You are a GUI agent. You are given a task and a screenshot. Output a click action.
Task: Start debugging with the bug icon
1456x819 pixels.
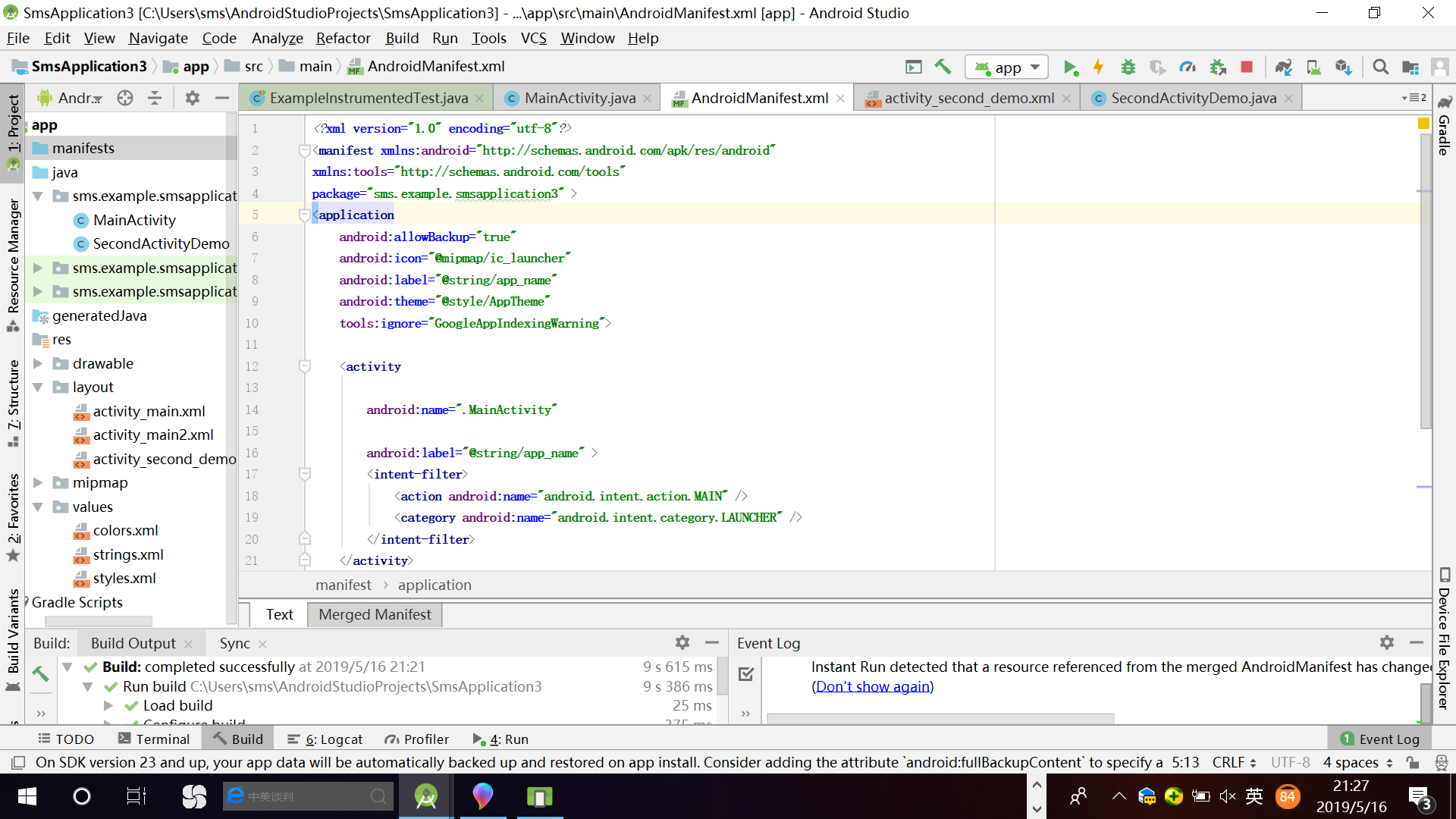1128,67
